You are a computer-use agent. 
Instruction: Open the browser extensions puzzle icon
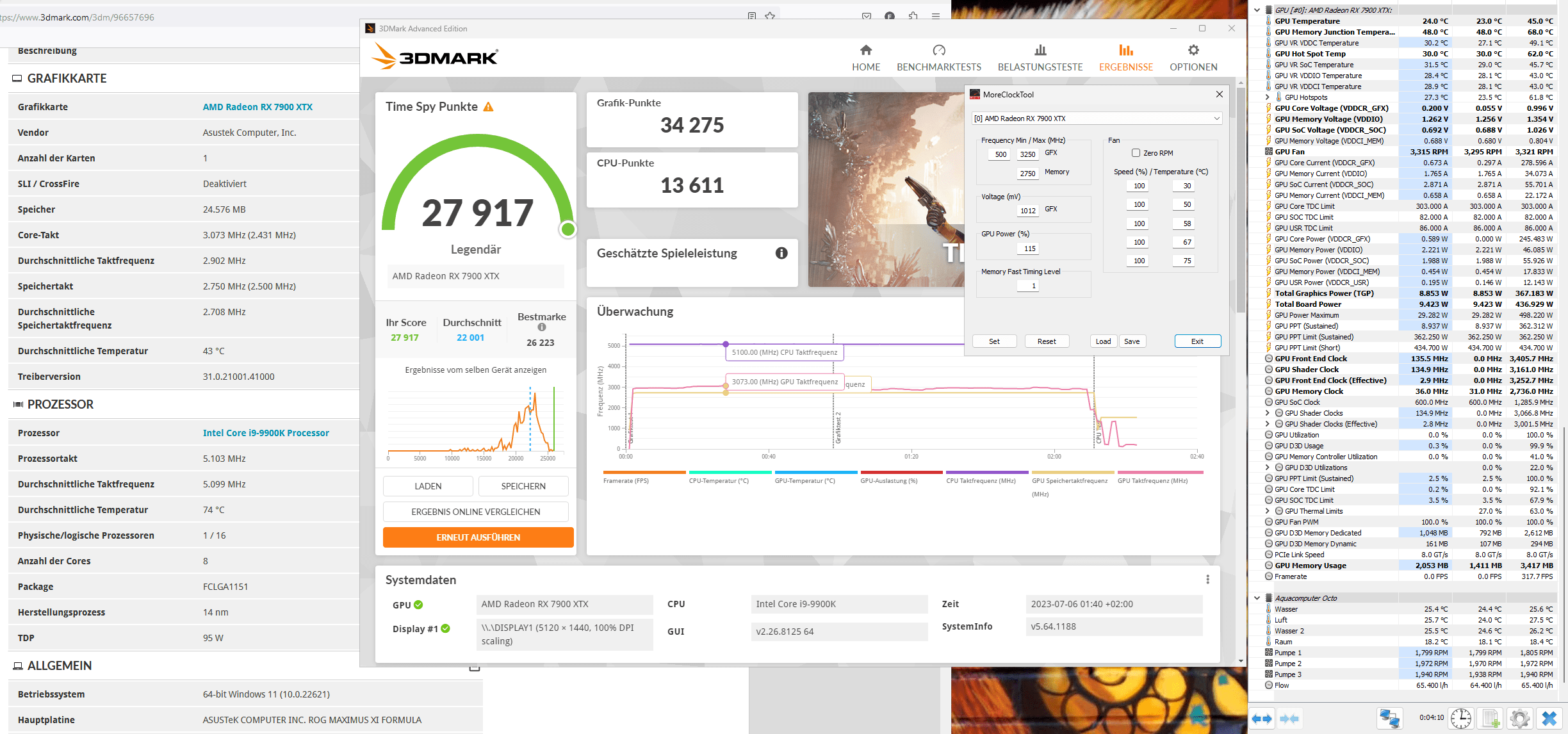(913, 17)
